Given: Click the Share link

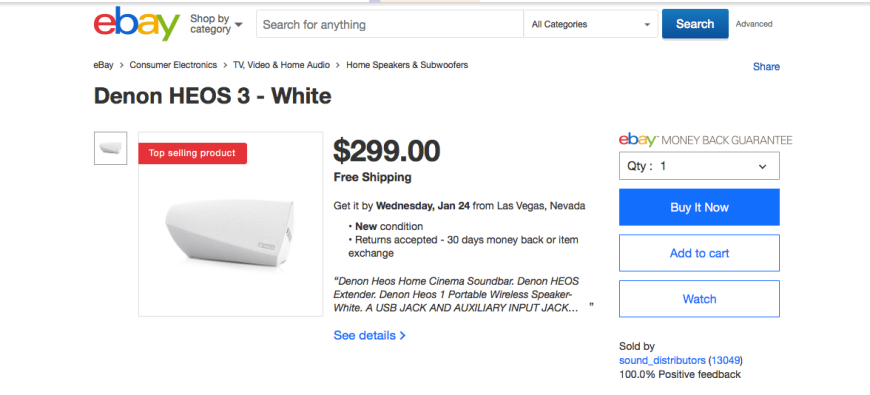Looking at the screenshot, I should pyautogui.click(x=766, y=67).
